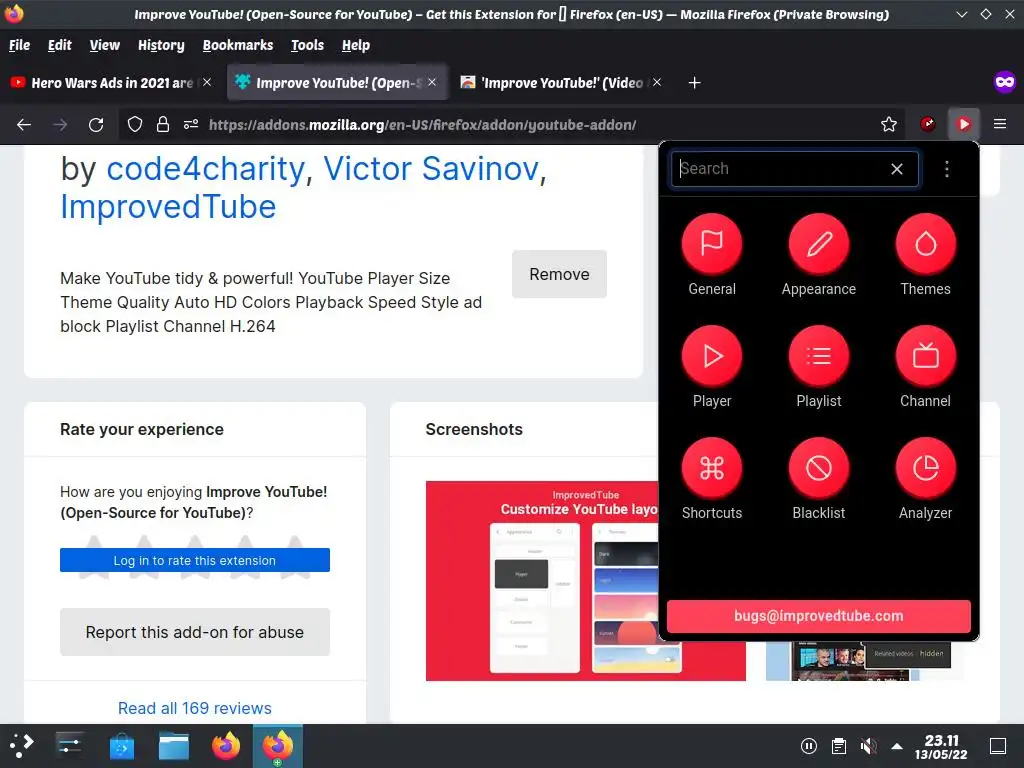Switch to Hero Wars Ads in 2021 tab
The height and width of the screenshot is (768, 1024).
(x=111, y=82)
